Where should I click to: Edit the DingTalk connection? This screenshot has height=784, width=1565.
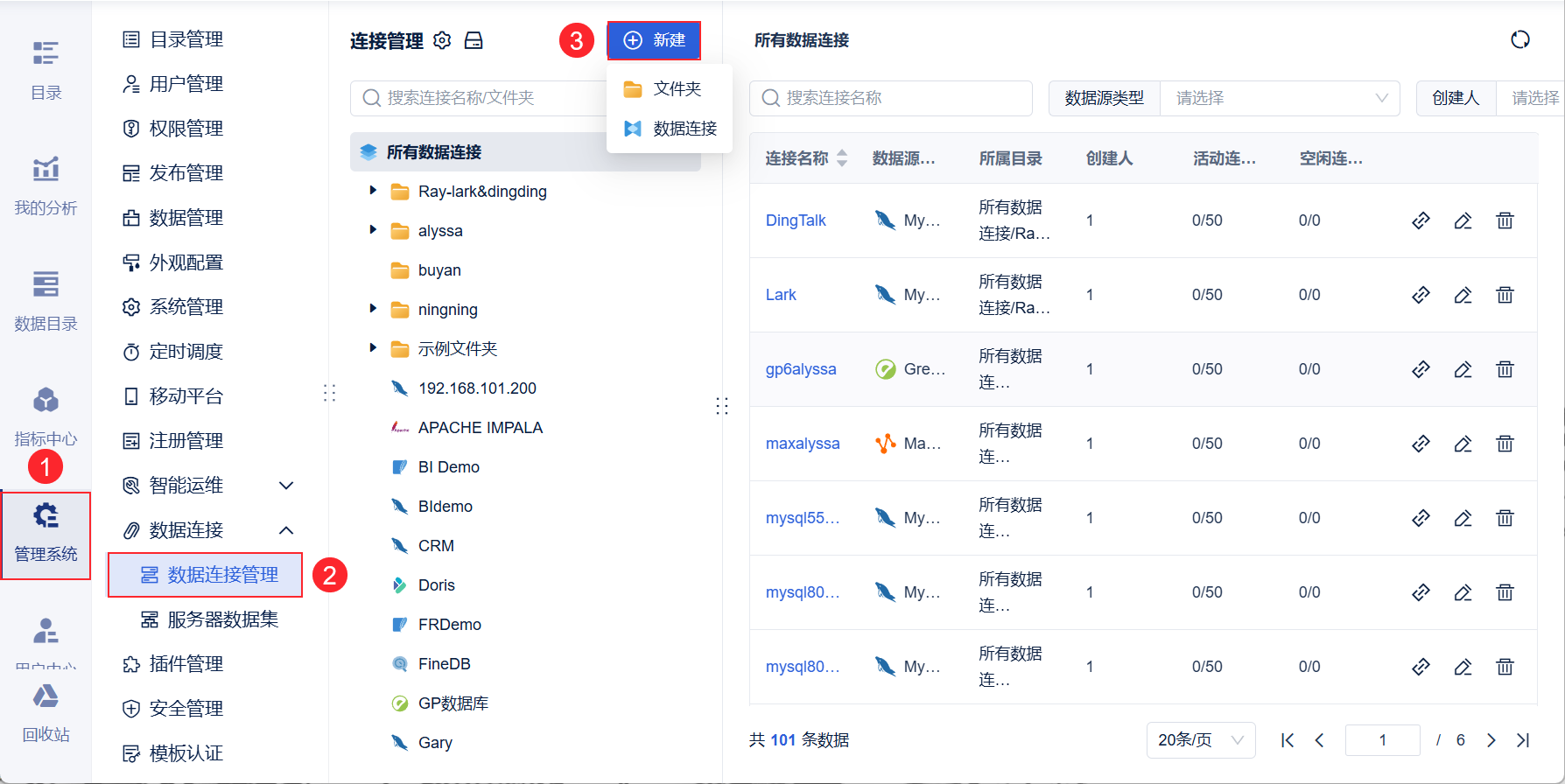coord(1463,220)
